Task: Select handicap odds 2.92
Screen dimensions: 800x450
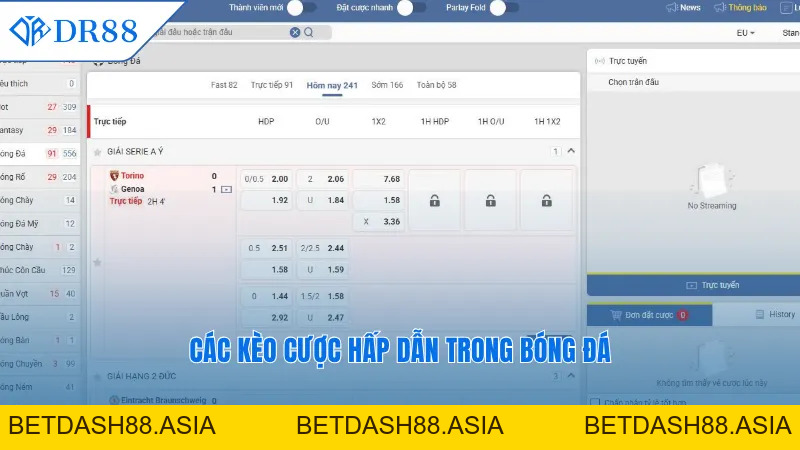Action: pos(266,318)
